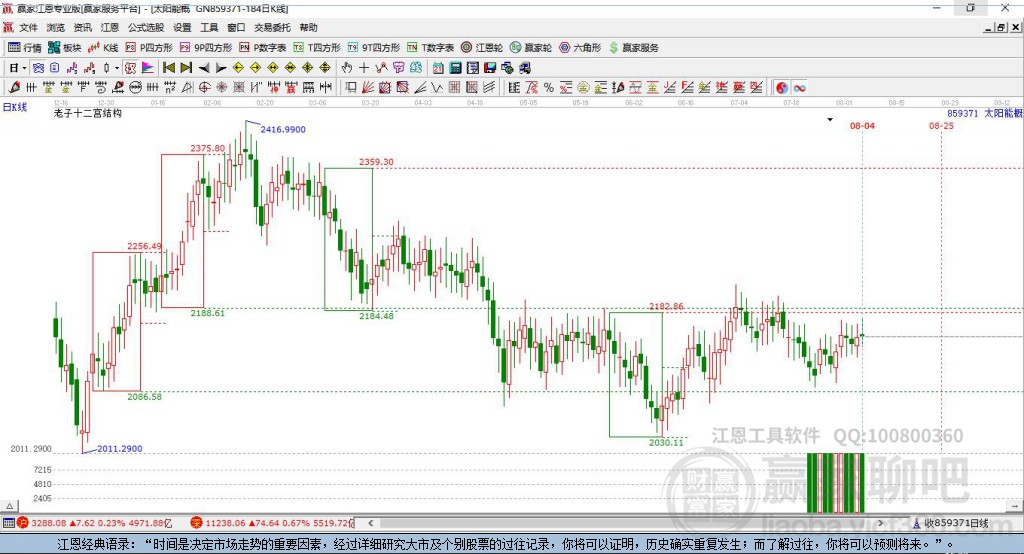Open the 公式选股 menu
The image size is (1024, 554).
click(x=146, y=27)
